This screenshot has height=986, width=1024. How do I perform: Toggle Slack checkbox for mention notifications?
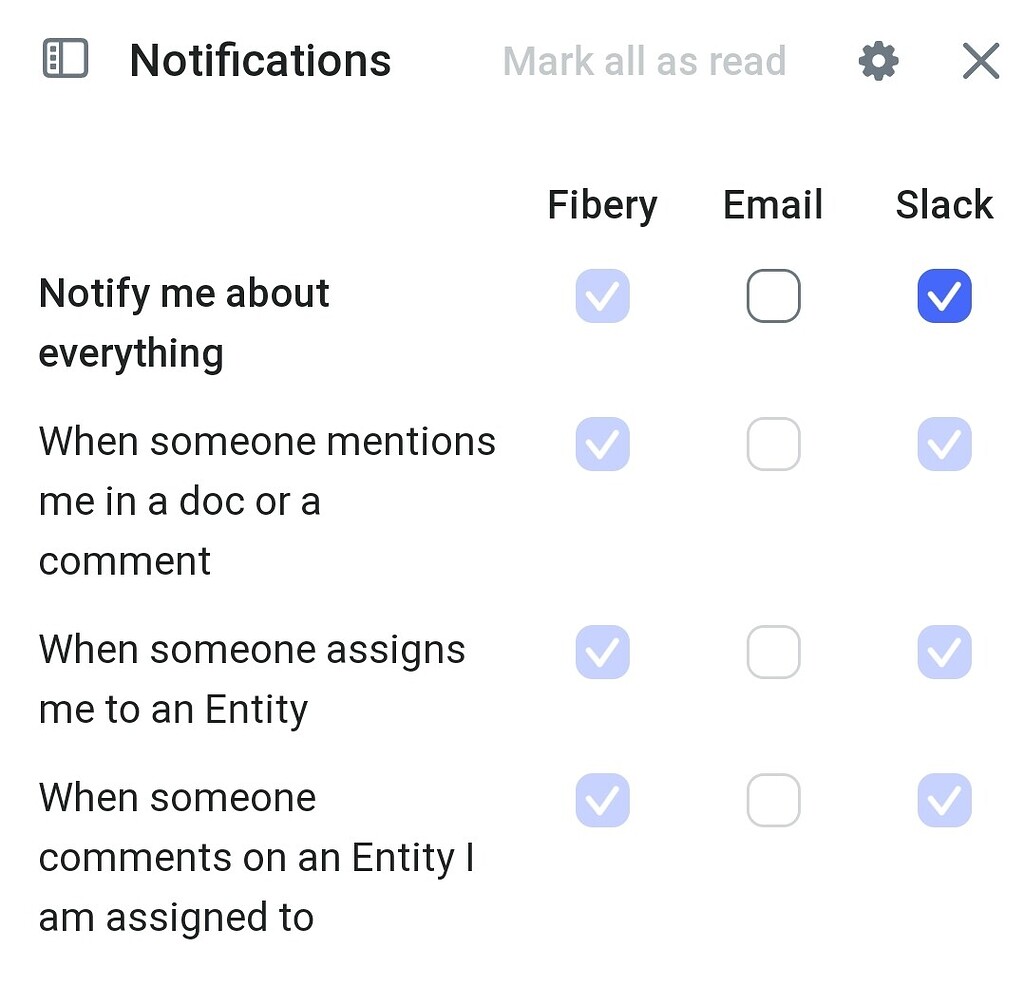click(x=944, y=444)
